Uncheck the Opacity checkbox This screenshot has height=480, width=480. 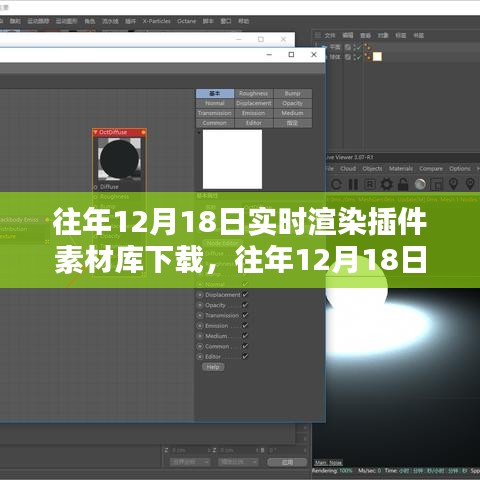[x=245, y=305]
